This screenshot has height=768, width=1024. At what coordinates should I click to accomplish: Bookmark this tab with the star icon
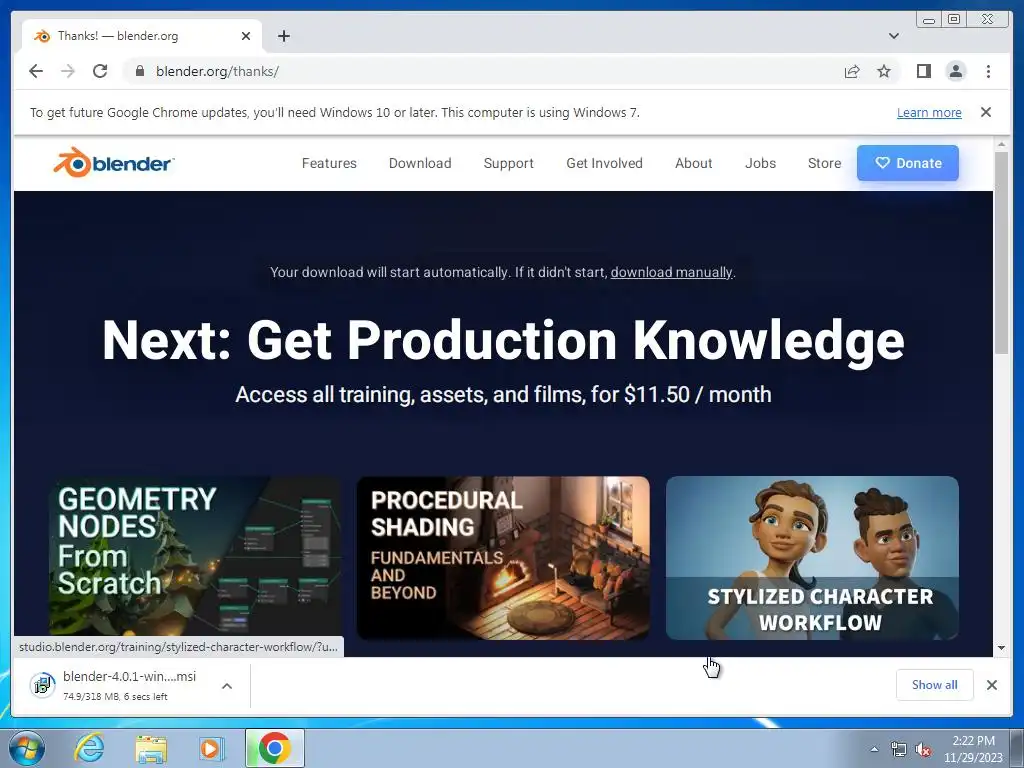pyautogui.click(x=884, y=71)
